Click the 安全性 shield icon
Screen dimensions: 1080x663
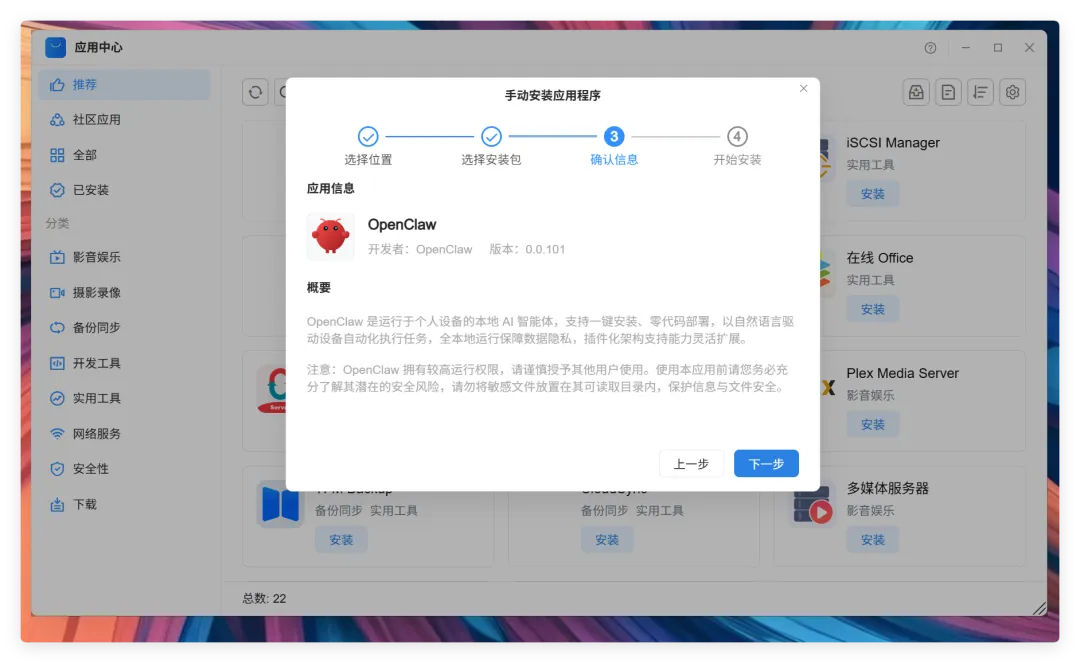(57, 469)
